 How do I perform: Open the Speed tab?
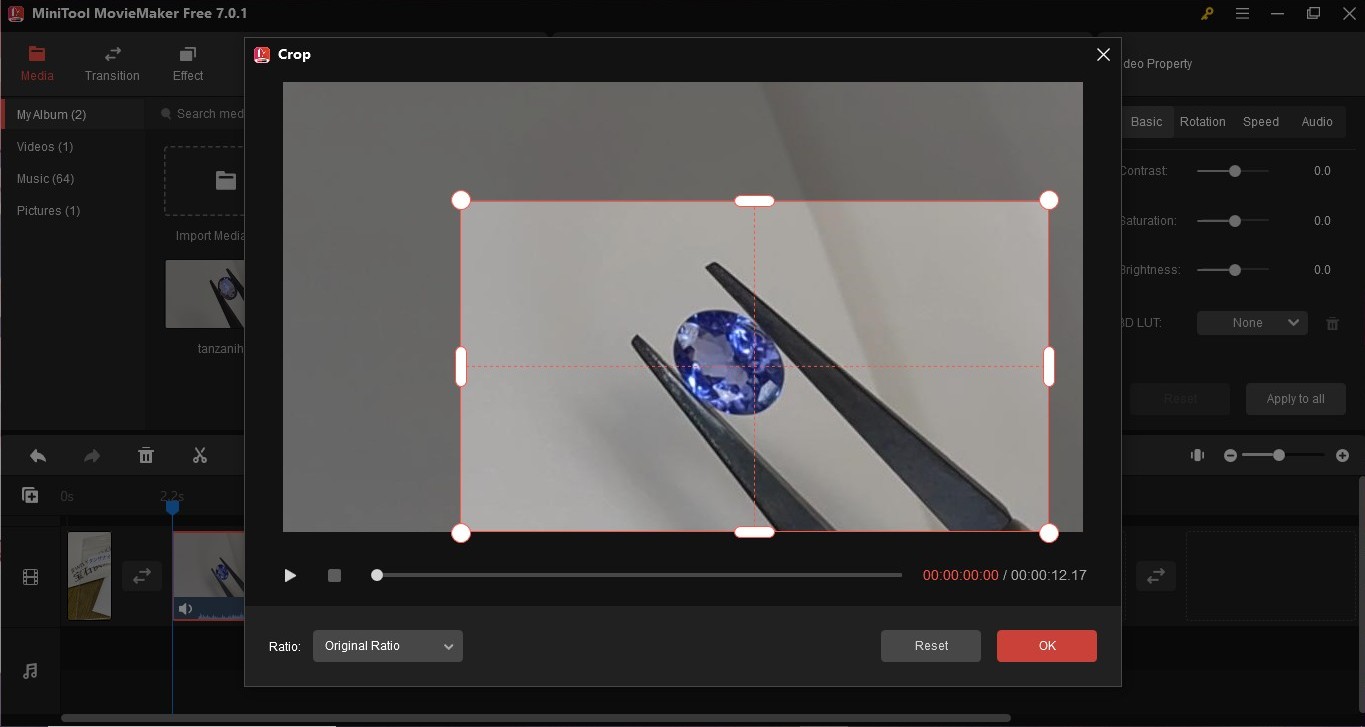tap(1260, 121)
